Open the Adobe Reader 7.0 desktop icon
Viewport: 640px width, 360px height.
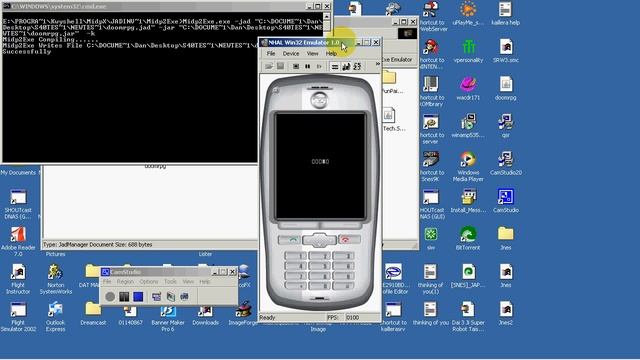[18, 242]
